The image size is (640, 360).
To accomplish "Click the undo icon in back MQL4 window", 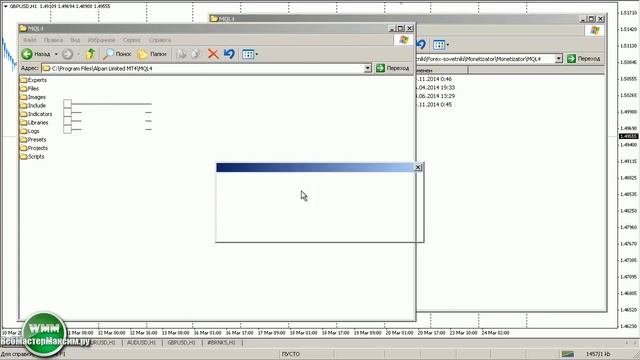I will 421,44.
